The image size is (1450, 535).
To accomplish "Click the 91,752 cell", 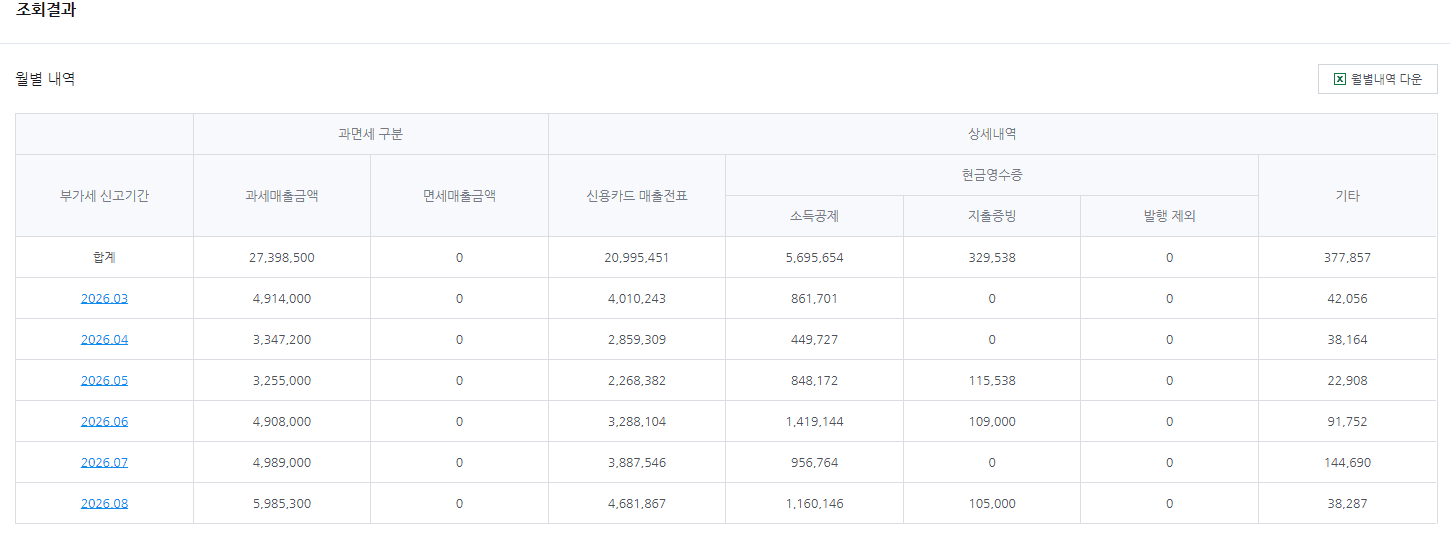I will click(1347, 421).
